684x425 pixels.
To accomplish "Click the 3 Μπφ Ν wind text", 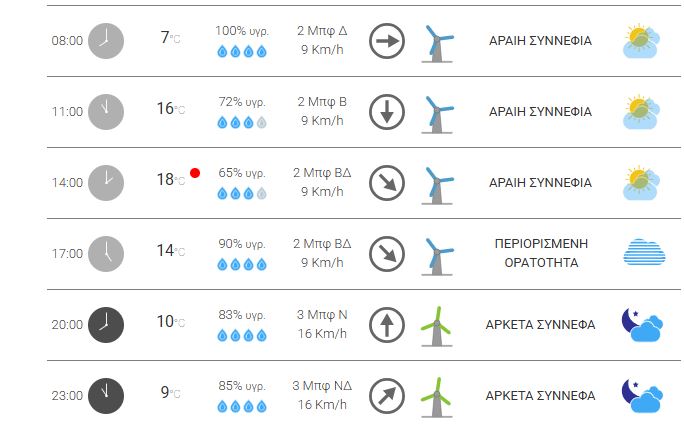I will click(x=322, y=315).
